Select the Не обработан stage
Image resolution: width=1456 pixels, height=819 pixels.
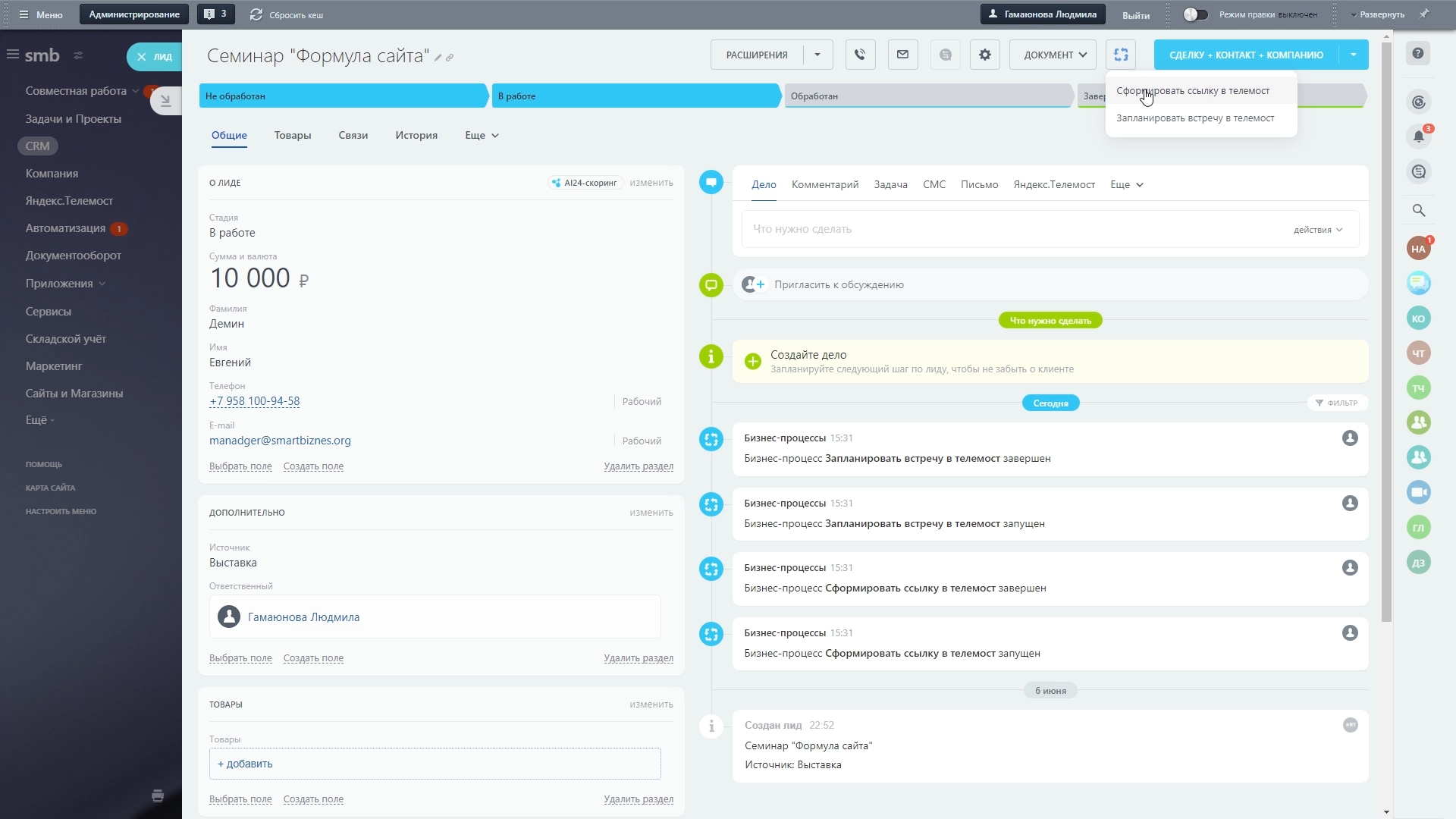(x=343, y=96)
